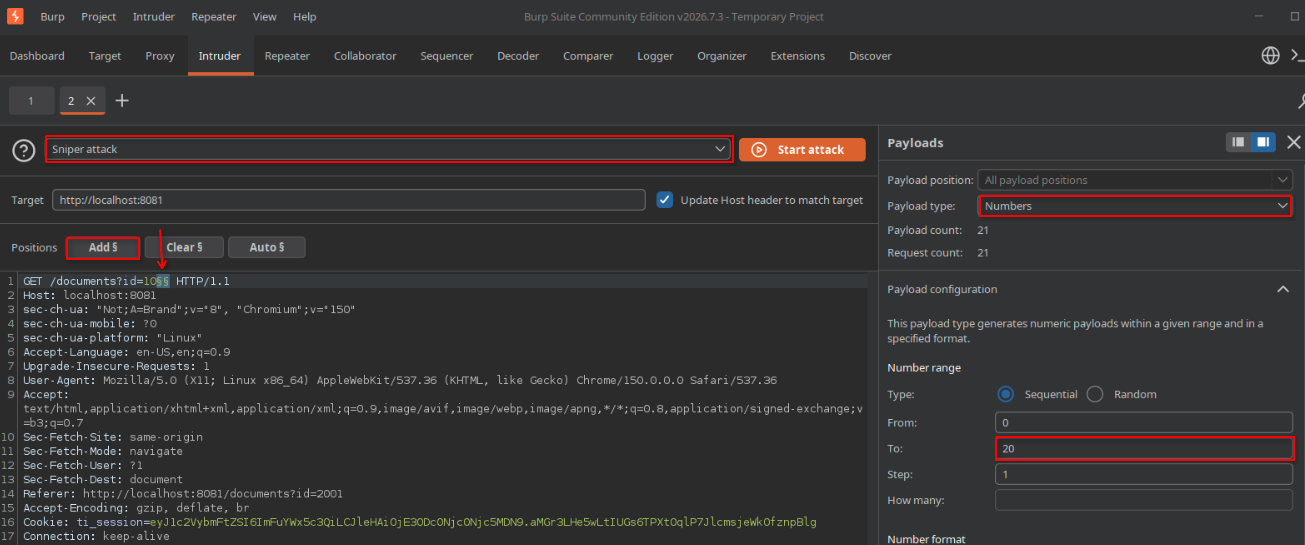The height and width of the screenshot is (545, 1305).
Task: Open the Burp menu
Action: point(53,17)
